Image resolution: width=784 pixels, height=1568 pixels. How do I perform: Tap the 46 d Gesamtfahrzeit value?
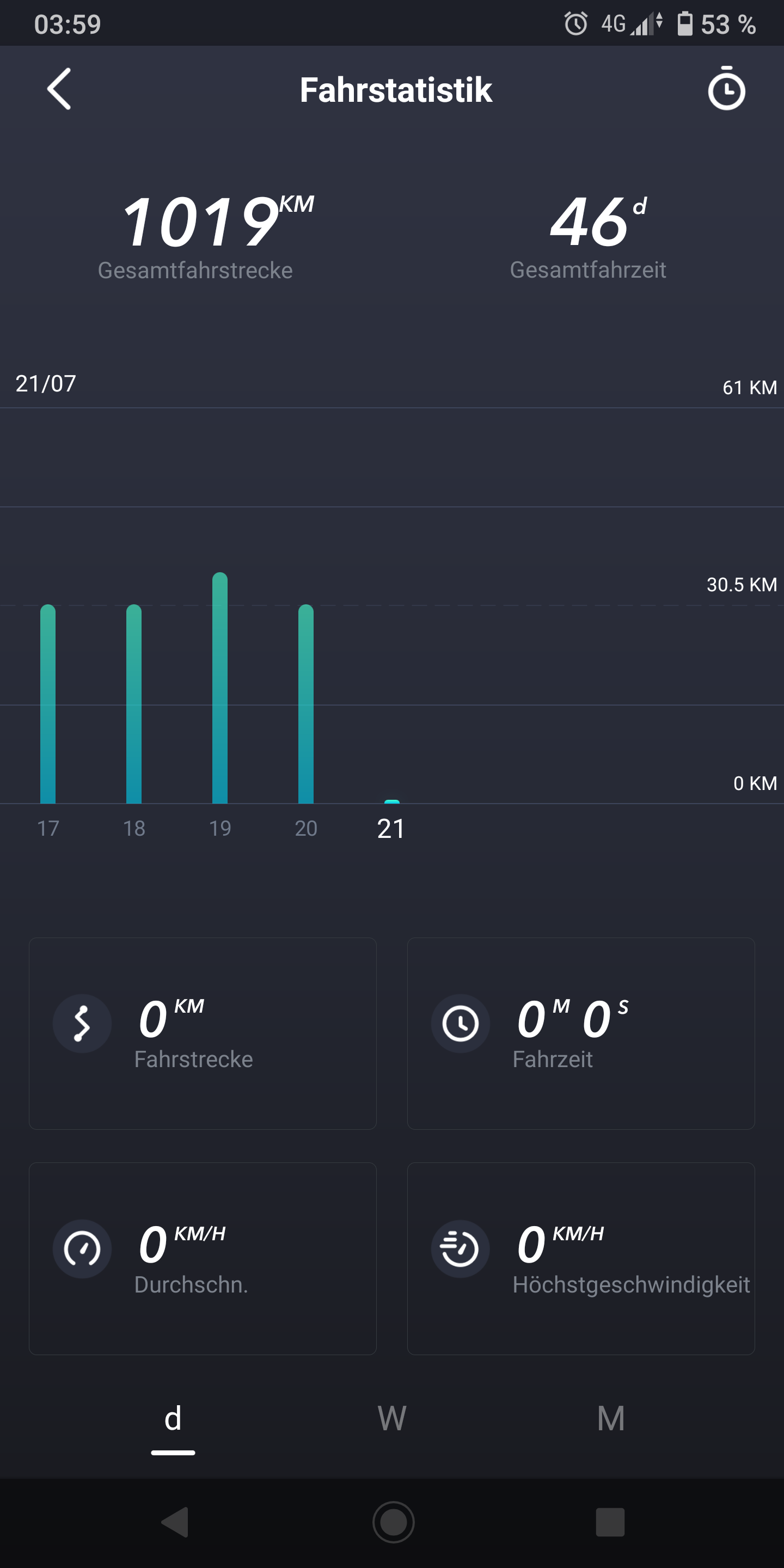[x=589, y=223]
